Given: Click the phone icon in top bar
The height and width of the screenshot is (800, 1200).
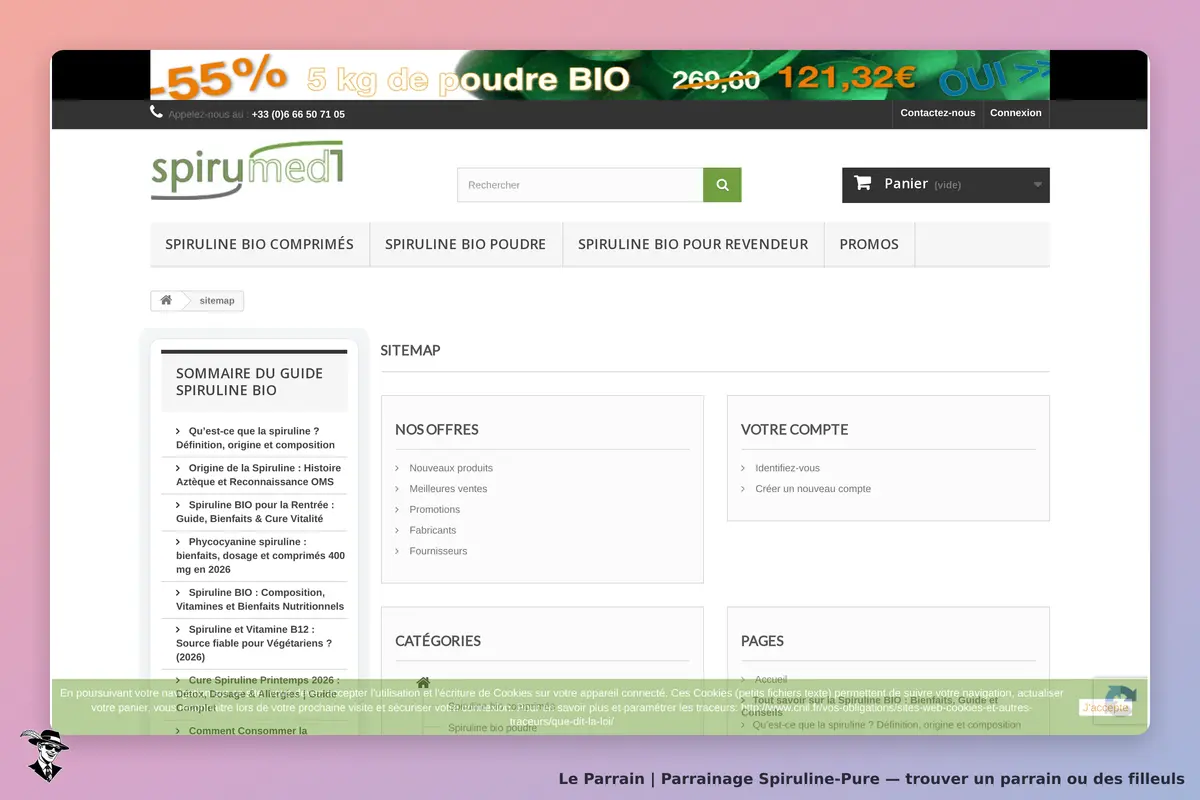Looking at the screenshot, I should [156, 112].
